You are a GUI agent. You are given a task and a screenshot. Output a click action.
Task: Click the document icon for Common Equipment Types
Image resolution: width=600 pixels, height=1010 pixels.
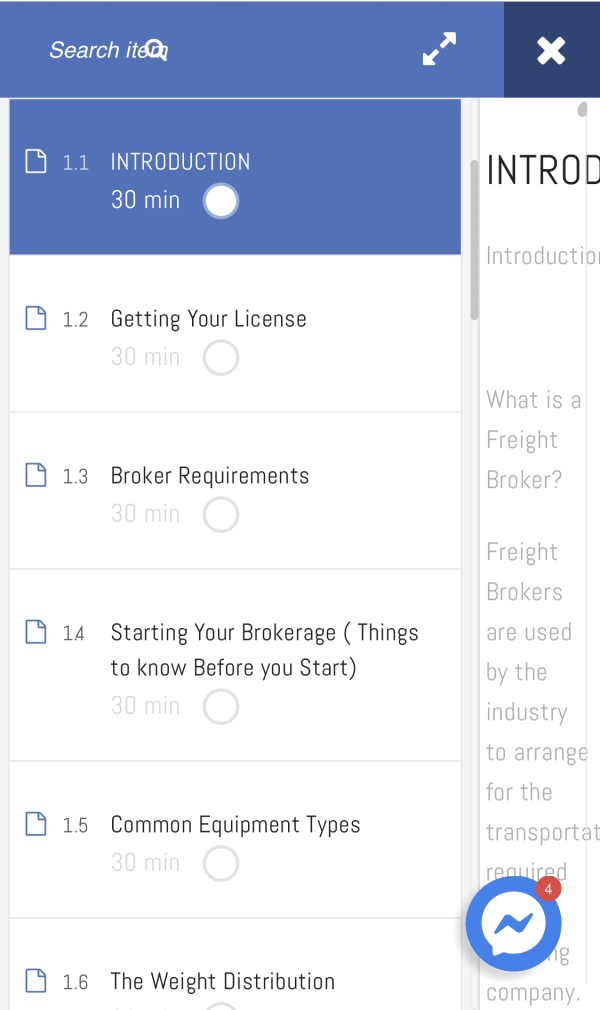[36, 825]
